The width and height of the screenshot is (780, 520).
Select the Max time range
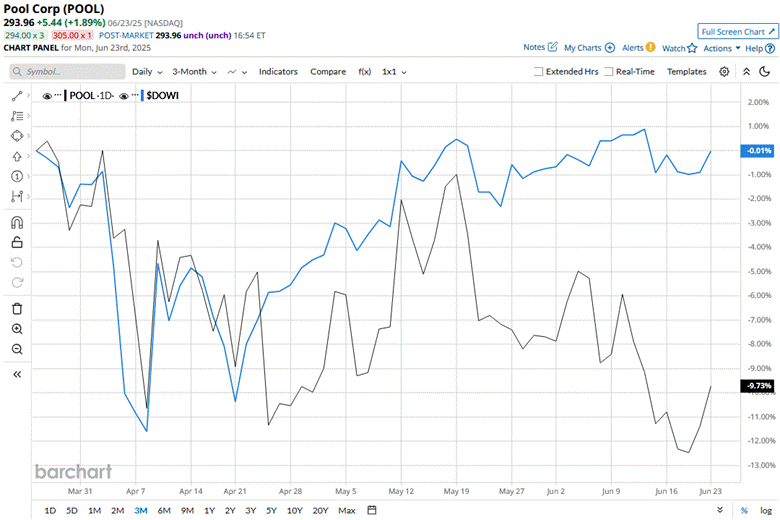(347, 511)
